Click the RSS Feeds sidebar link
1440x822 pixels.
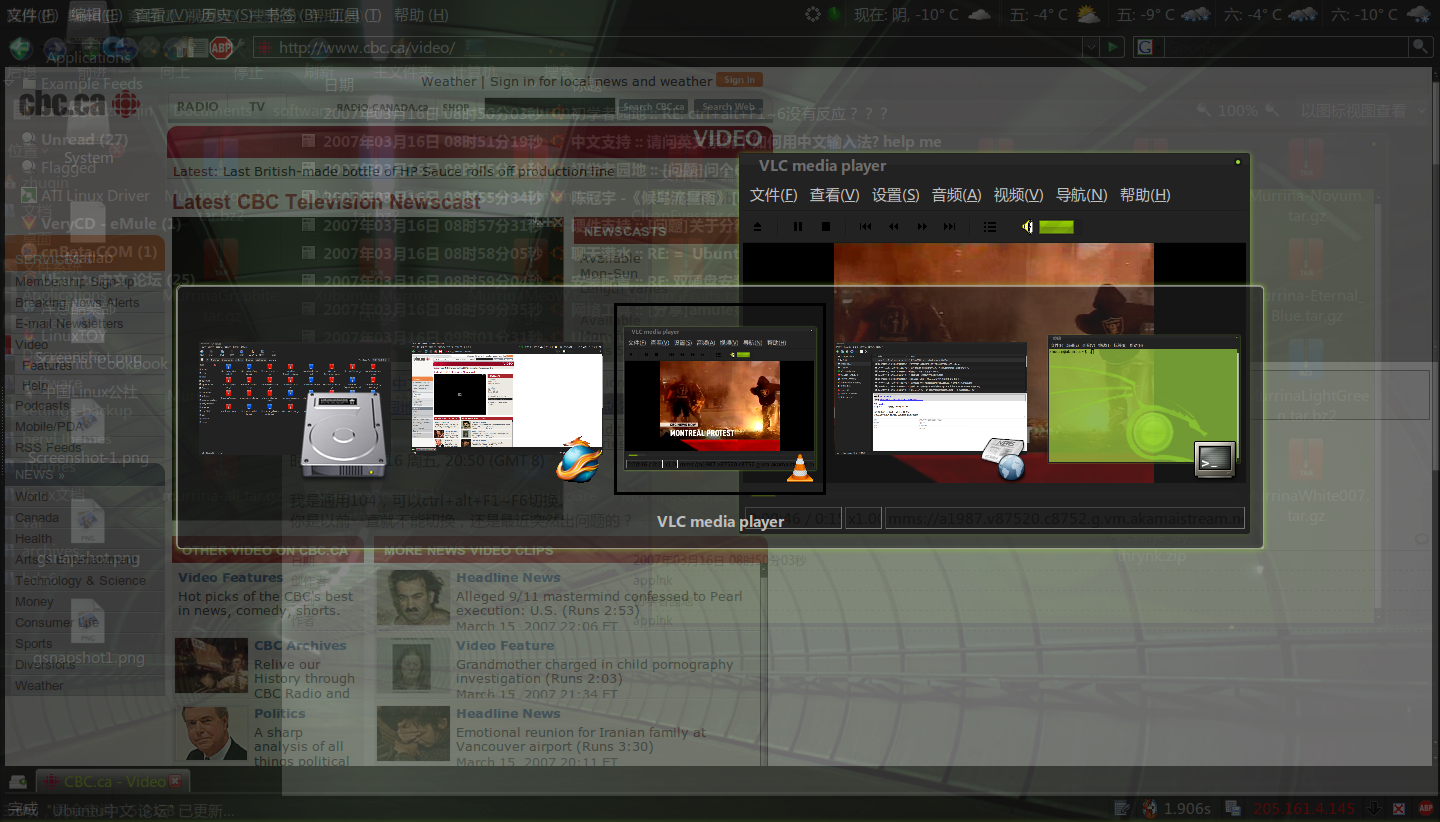48,448
